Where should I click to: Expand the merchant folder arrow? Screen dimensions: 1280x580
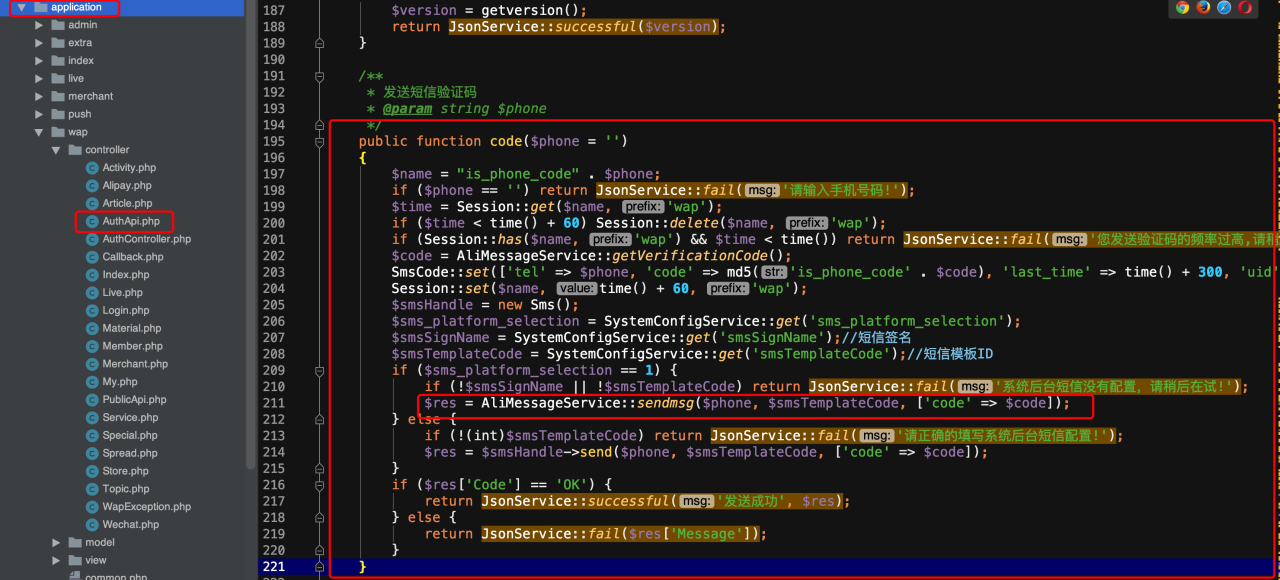39,96
